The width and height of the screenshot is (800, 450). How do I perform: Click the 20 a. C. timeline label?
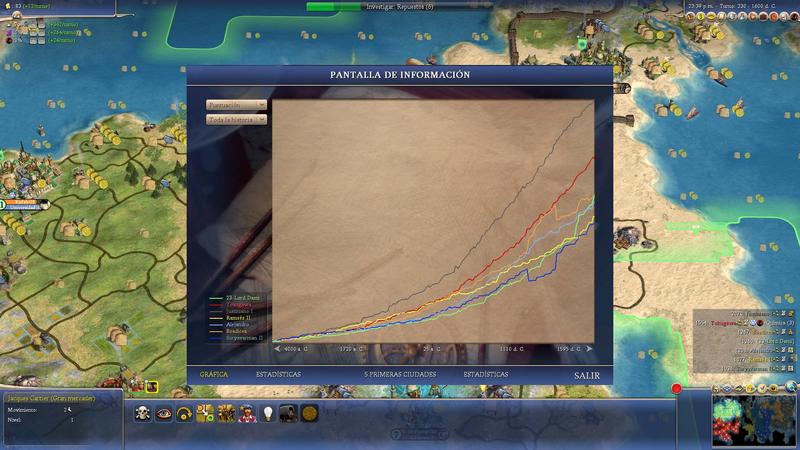coord(432,349)
